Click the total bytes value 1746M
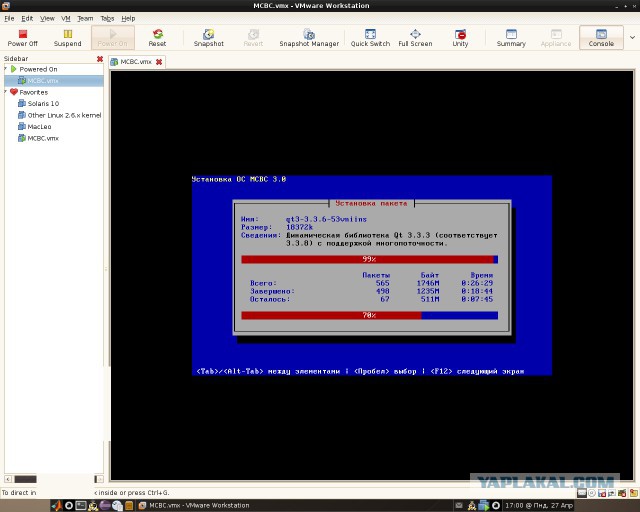 pos(428,283)
